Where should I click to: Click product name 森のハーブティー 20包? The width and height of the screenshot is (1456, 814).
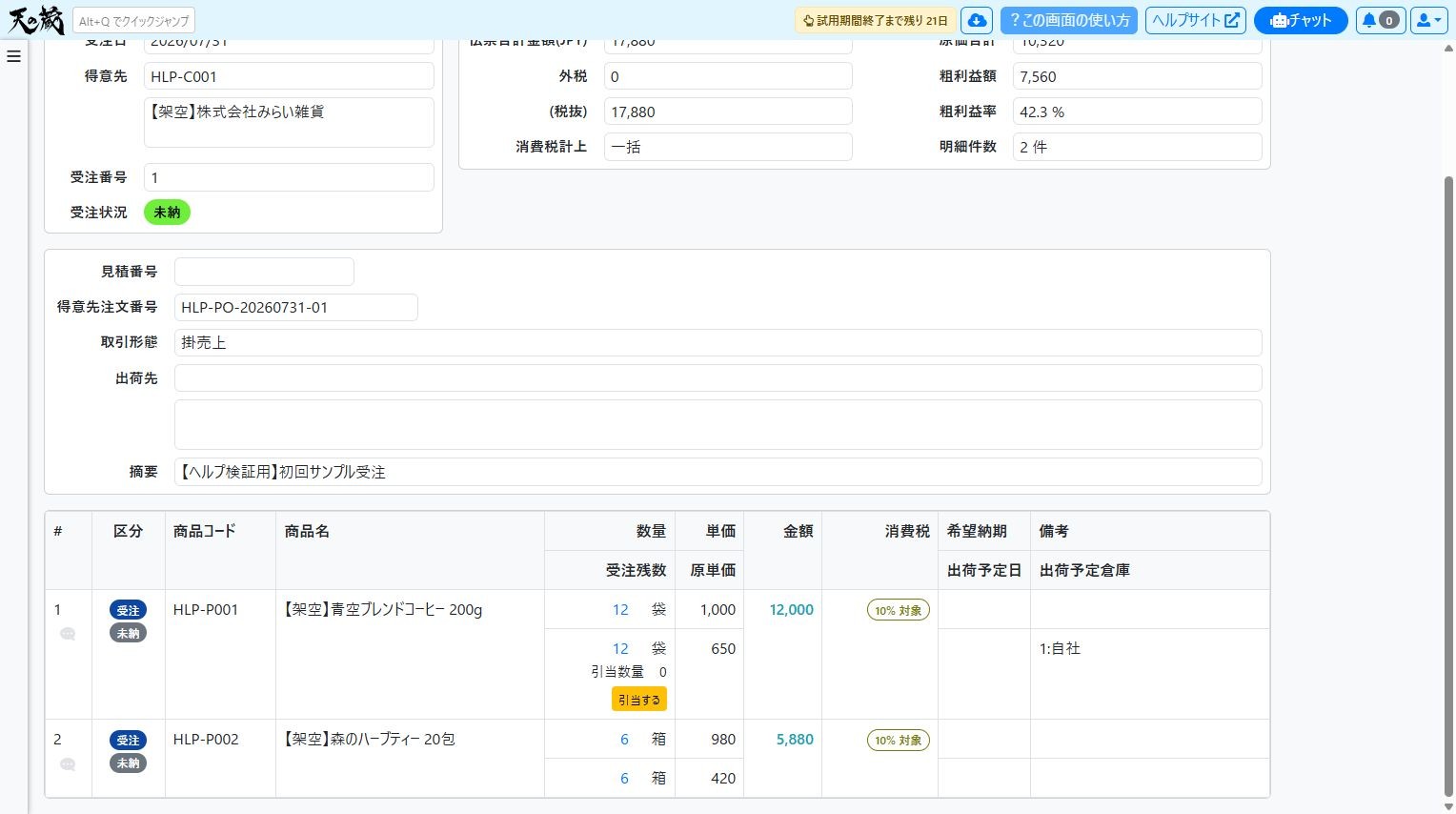pyautogui.click(x=370, y=740)
